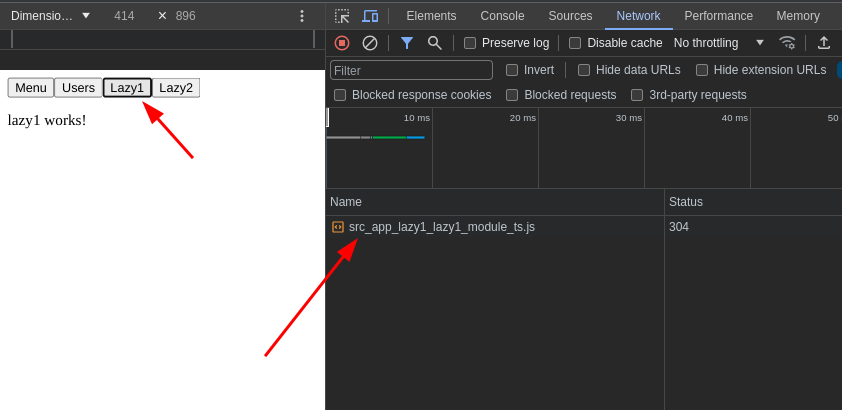Open network search with magnifier icon
The width and height of the screenshot is (842, 410).
435,43
